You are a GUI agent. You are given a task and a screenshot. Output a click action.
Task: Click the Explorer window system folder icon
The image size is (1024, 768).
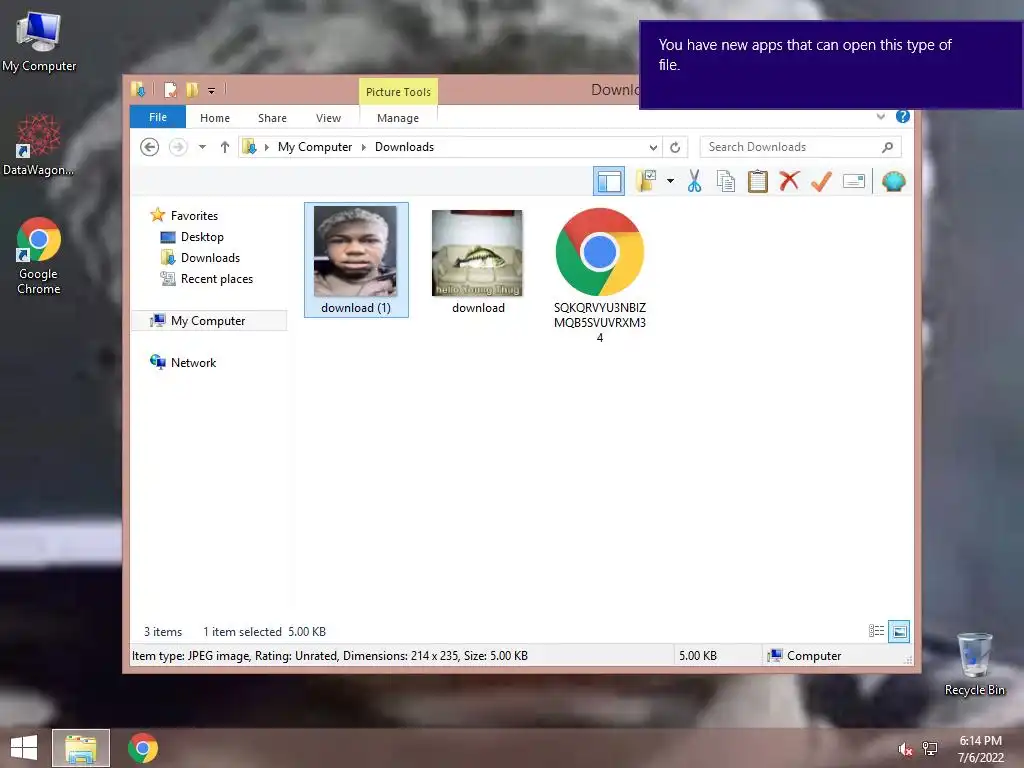[x=138, y=89]
